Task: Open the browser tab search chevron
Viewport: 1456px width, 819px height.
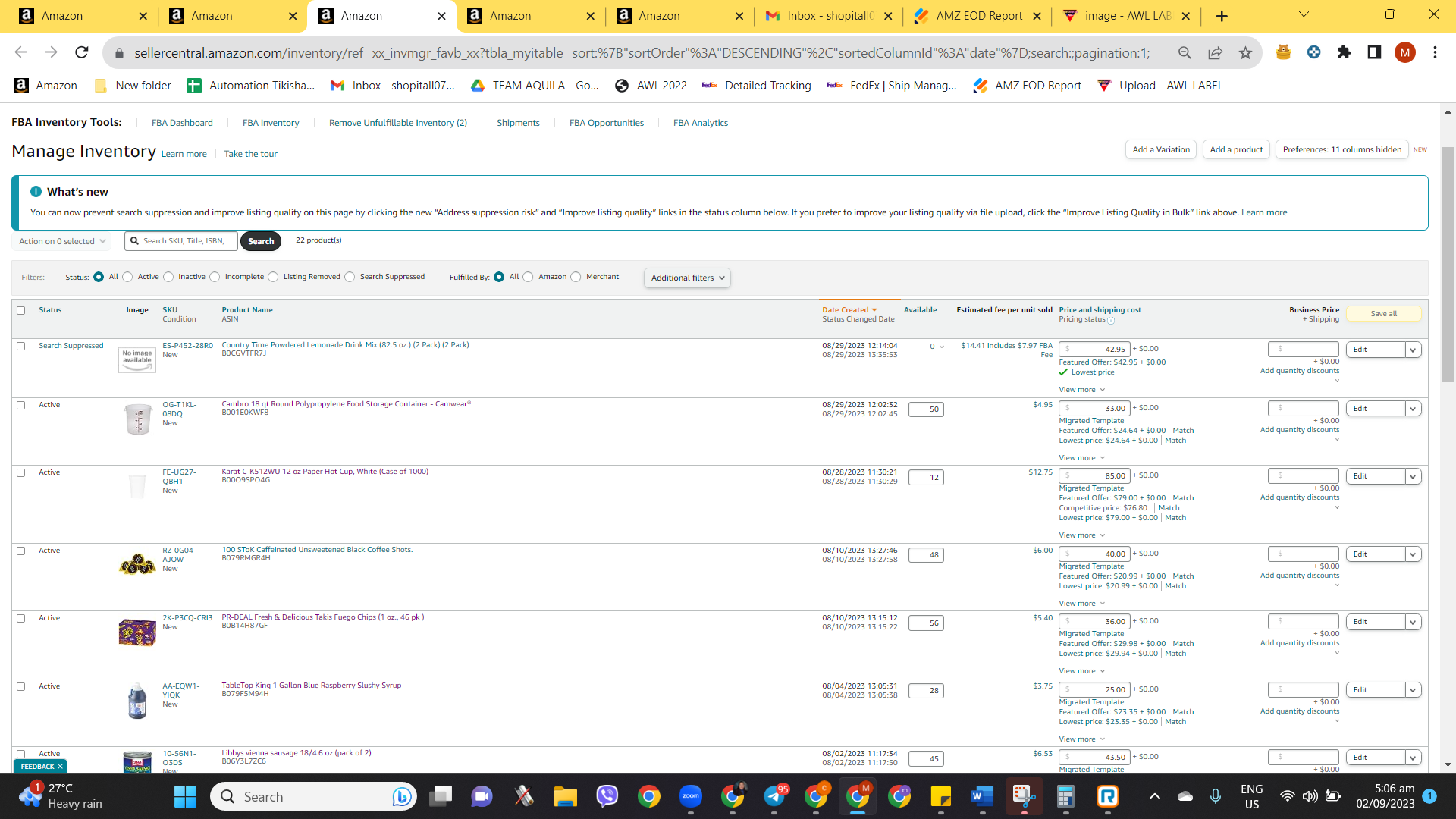Action: coord(1304,15)
